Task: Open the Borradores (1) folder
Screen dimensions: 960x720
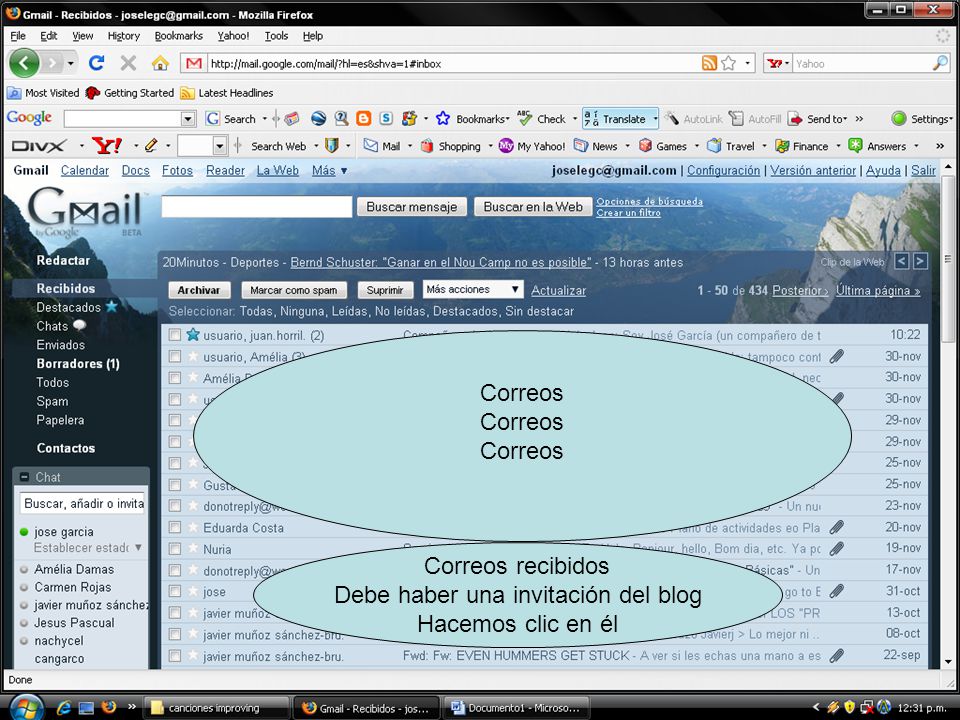Action: click(x=78, y=364)
